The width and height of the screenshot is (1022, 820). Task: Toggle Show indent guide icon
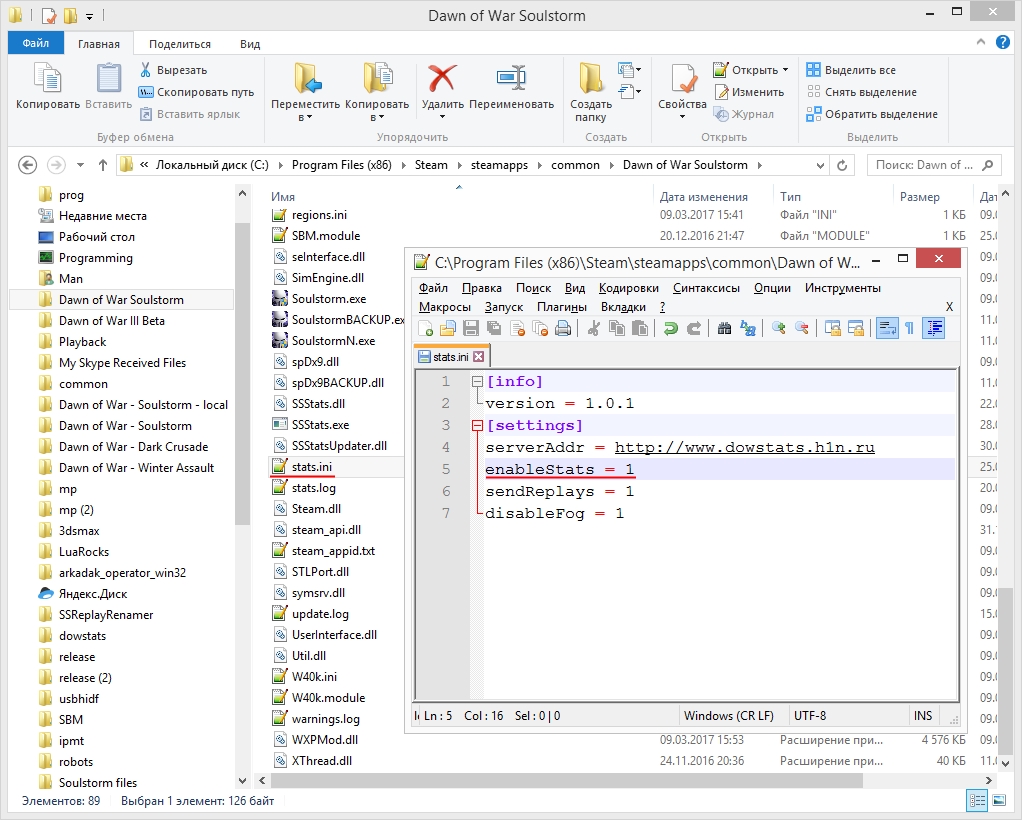click(934, 329)
